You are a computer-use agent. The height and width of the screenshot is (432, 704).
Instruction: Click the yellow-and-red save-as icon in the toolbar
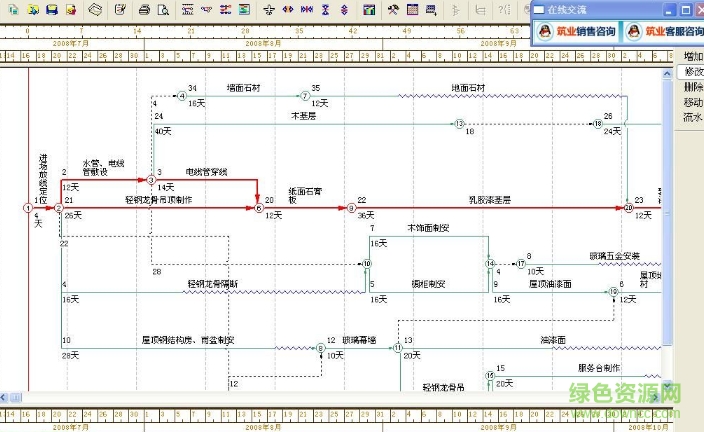(x=71, y=9)
